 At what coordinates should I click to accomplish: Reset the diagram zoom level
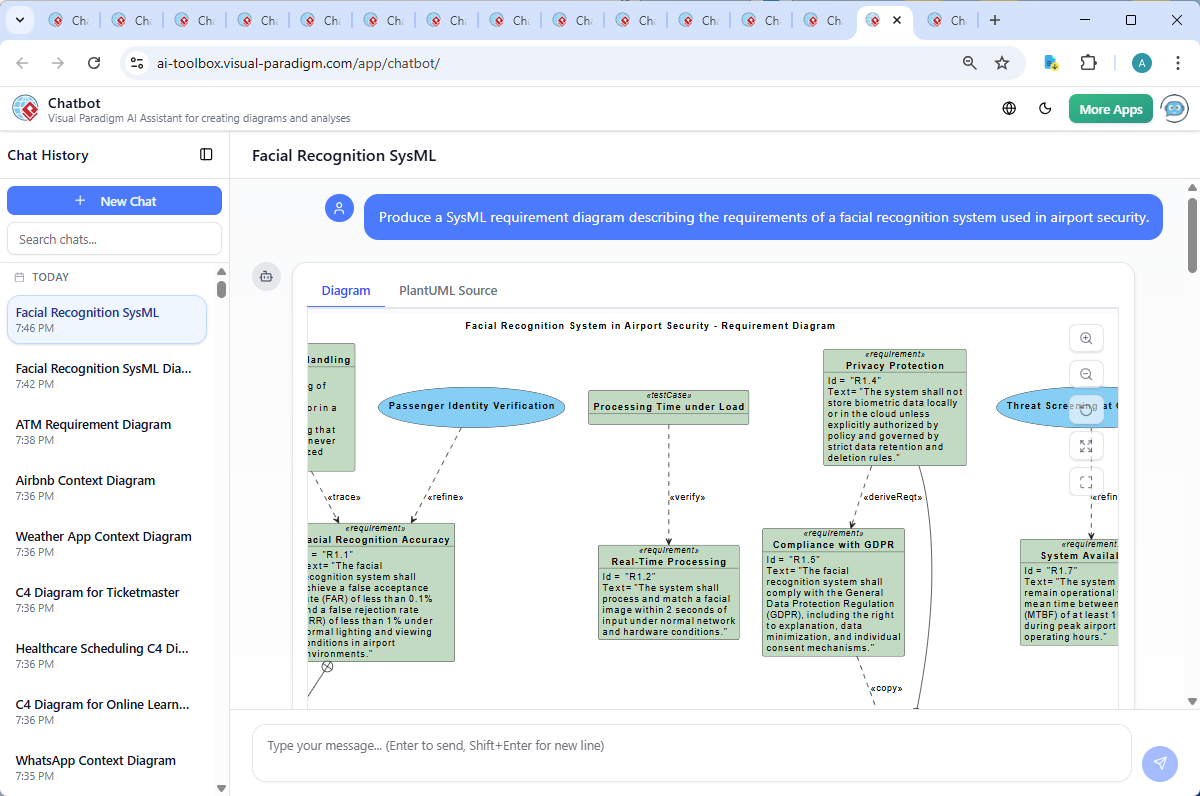[1086, 409]
